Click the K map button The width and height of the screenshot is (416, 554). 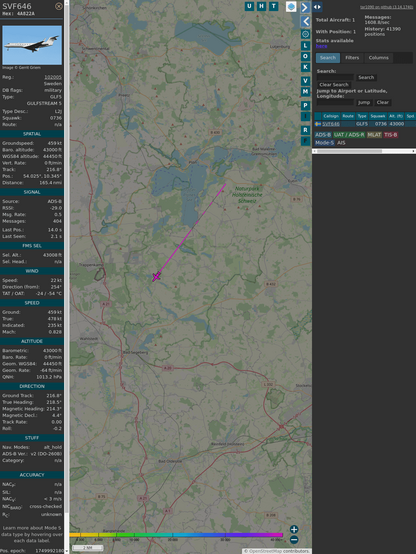305,67
